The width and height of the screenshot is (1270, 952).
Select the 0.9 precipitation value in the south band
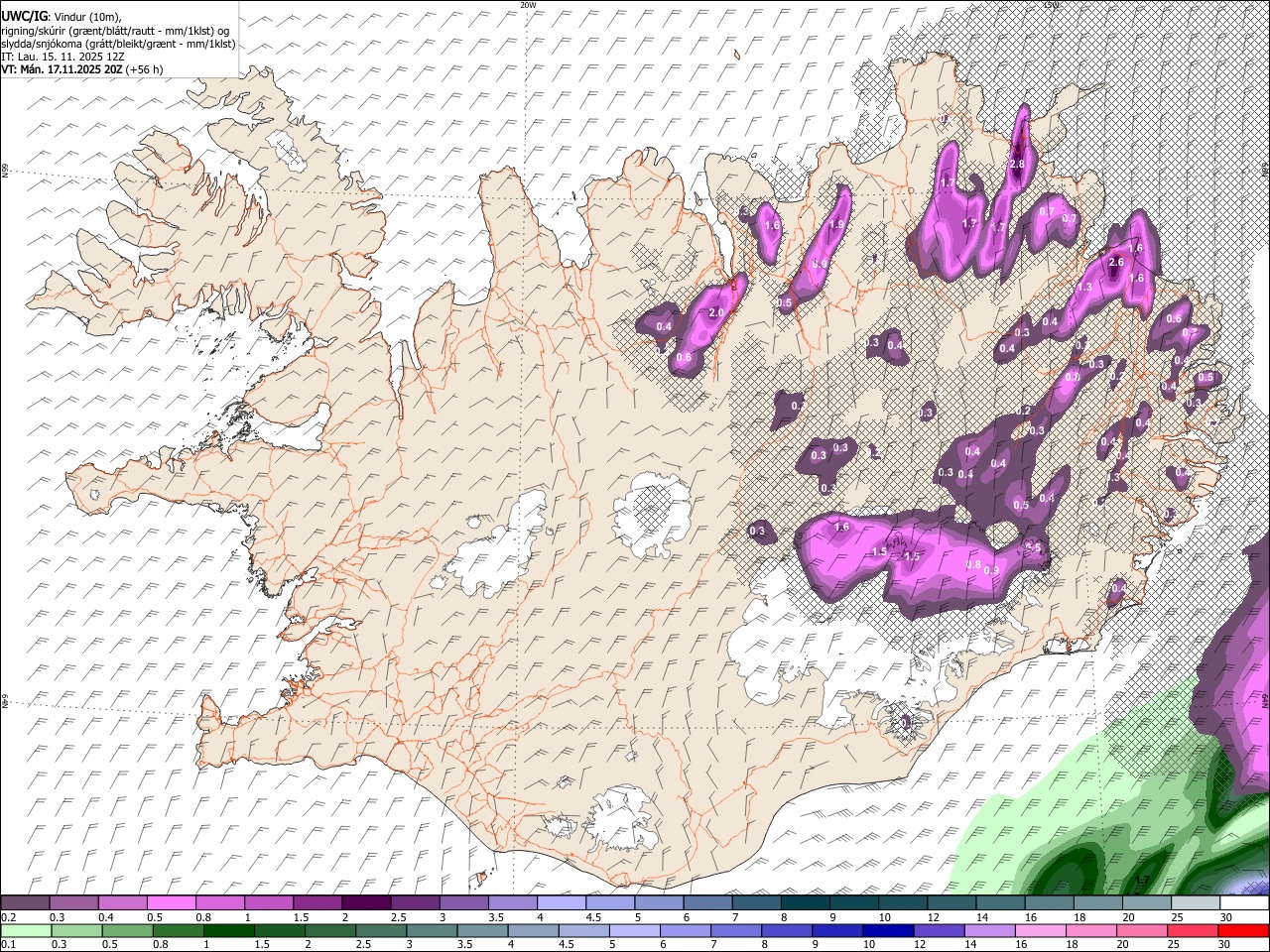pos(990,570)
